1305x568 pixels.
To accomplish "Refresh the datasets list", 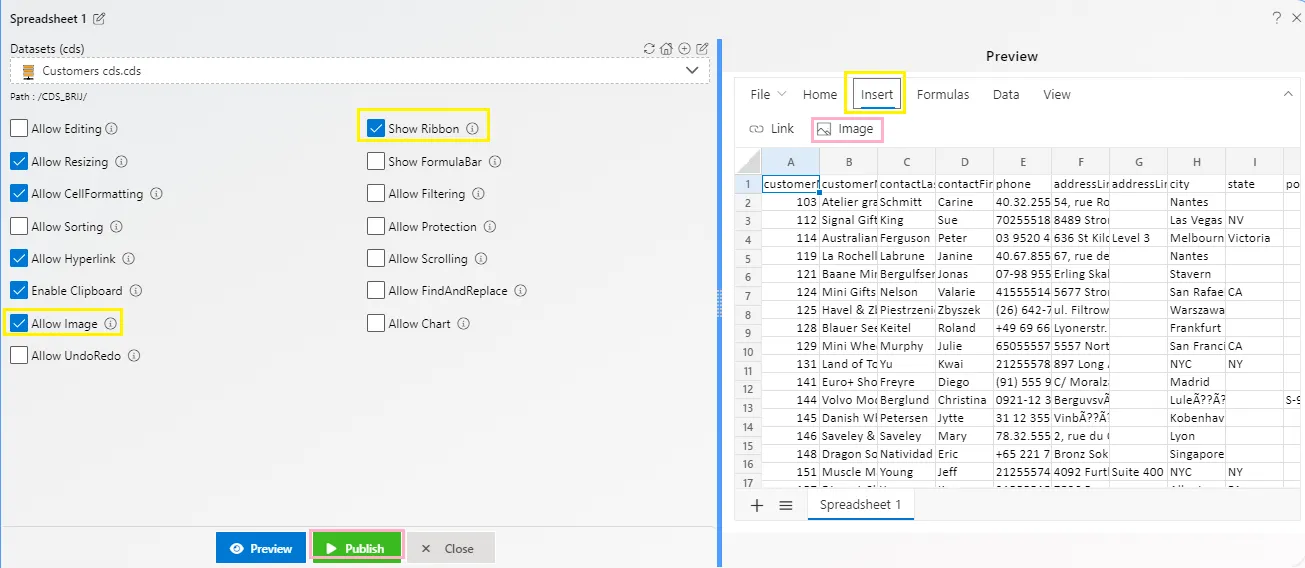I will (x=650, y=48).
